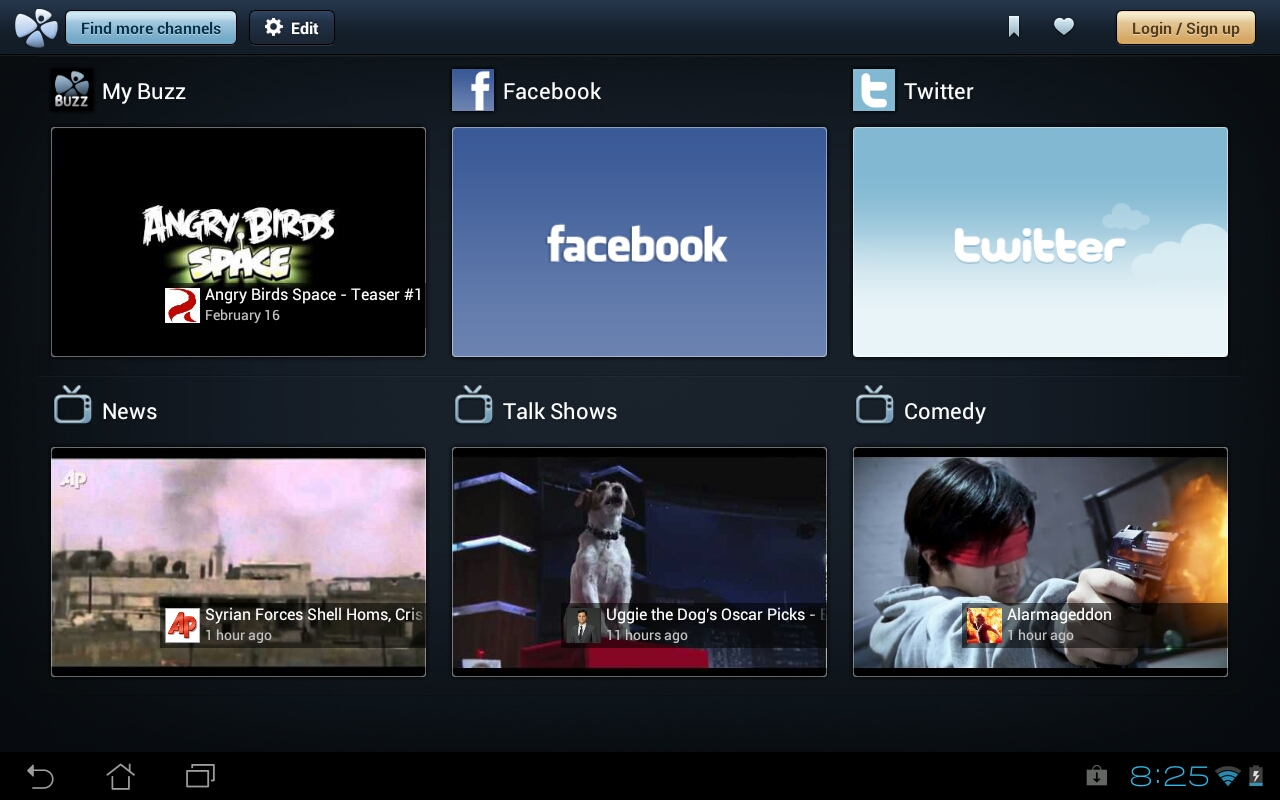
Task: Tap the Android back button
Action: [x=40, y=776]
